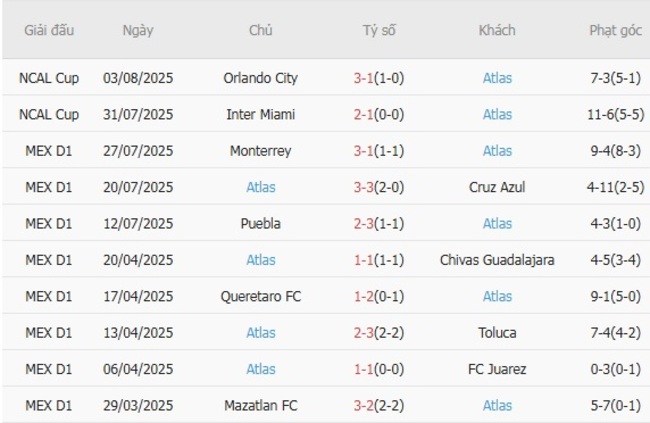
Task: Open Atlas link facing Chivas Guadalajara
Action: point(260,260)
